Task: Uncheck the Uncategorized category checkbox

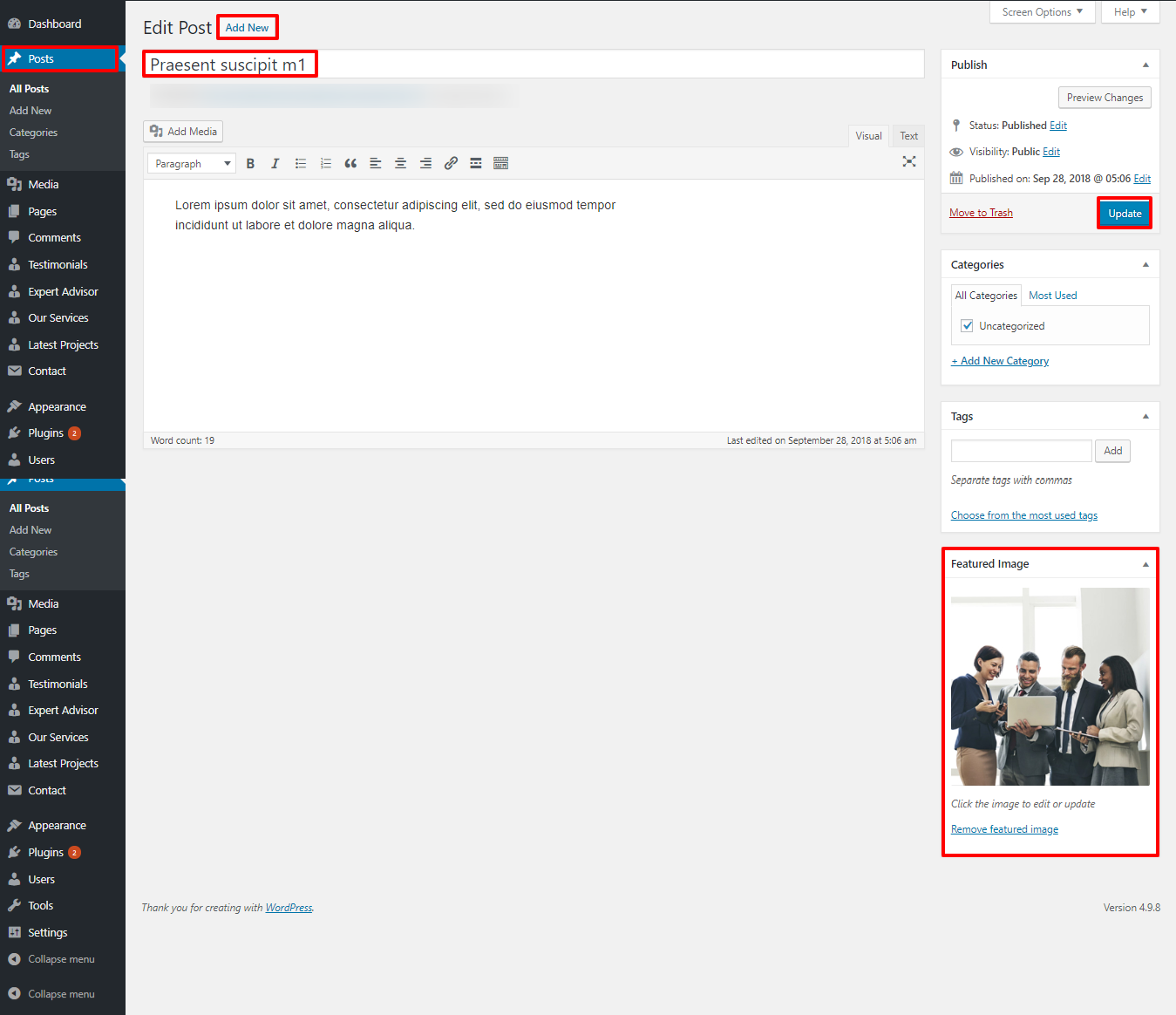Action: [x=967, y=326]
